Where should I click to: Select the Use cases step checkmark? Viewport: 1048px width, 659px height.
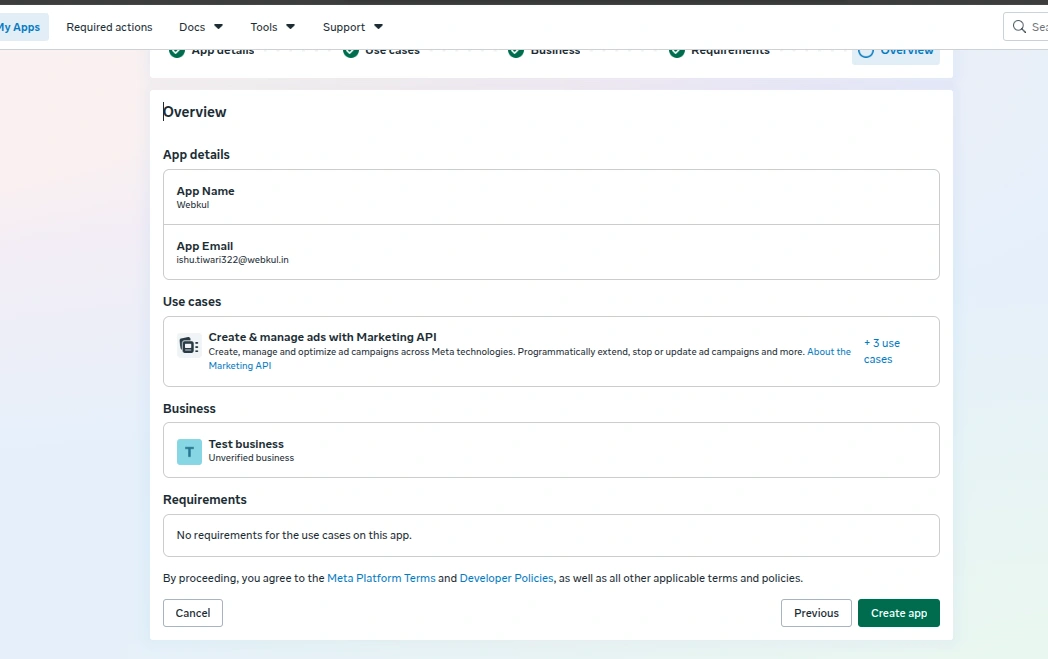click(351, 52)
